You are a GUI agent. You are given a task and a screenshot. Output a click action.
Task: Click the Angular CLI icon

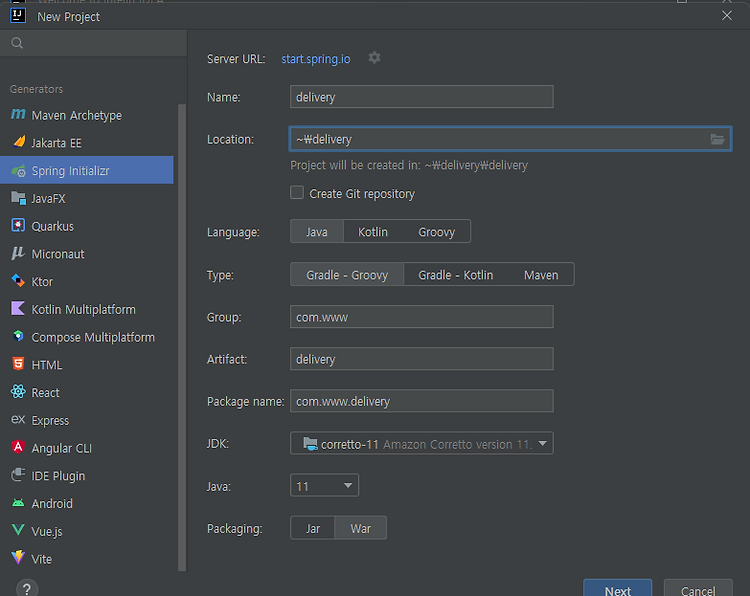(18, 447)
